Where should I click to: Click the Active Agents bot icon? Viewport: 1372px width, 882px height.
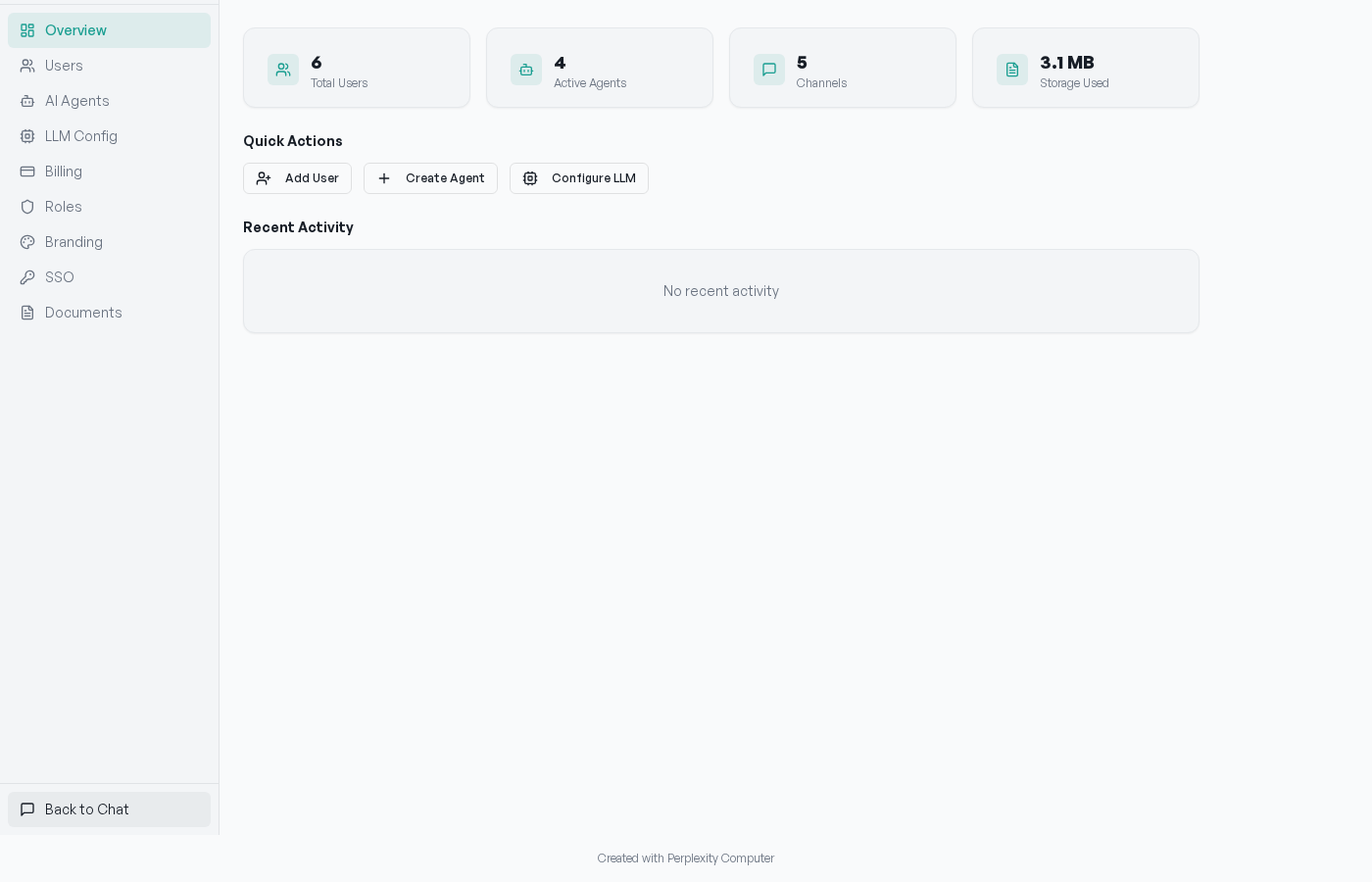(x=526, y=70)
